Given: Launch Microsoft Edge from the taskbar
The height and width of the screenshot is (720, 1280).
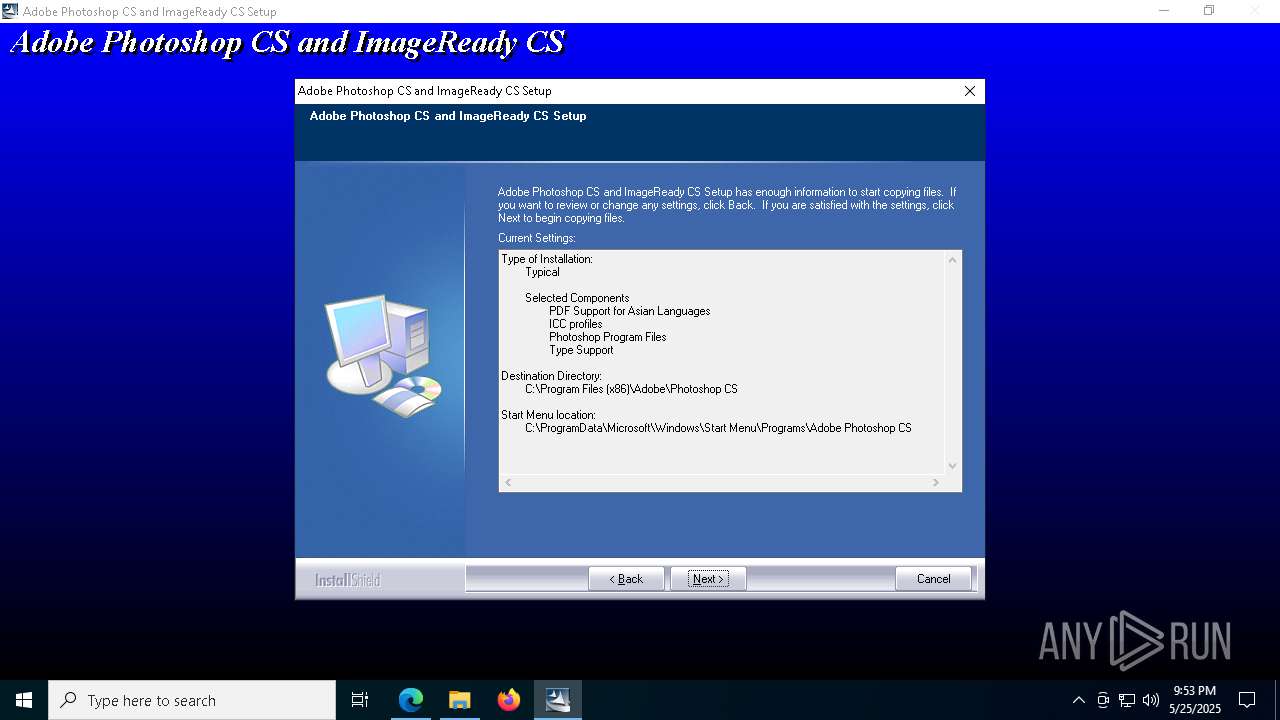Looking at the screenshot, I should pyautogui.click(x=411, y=700).
